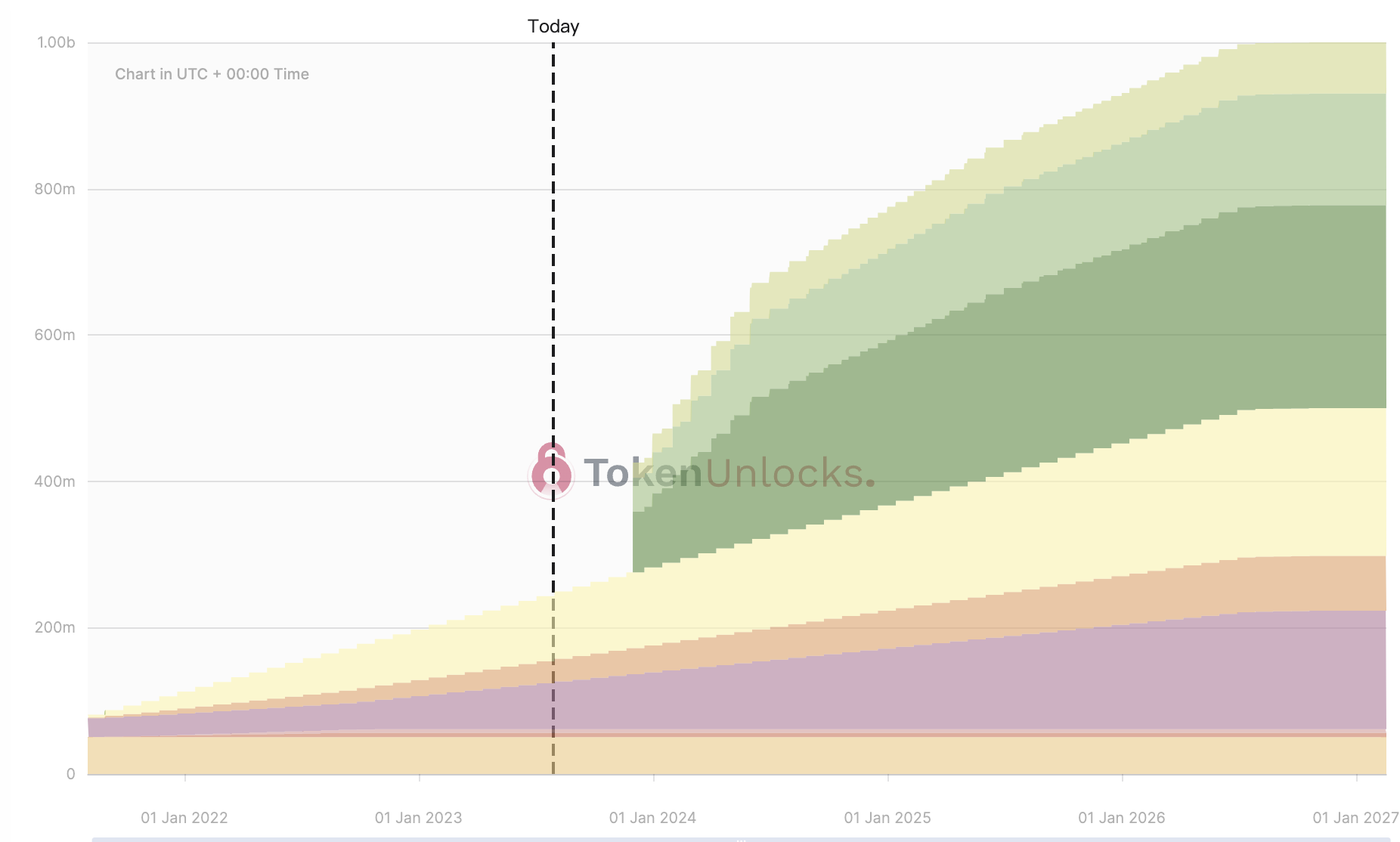Viewport: 1400px width, 842px height.
Task: Select the bottom beige base allocation band
Action: (x=737, y=755)
